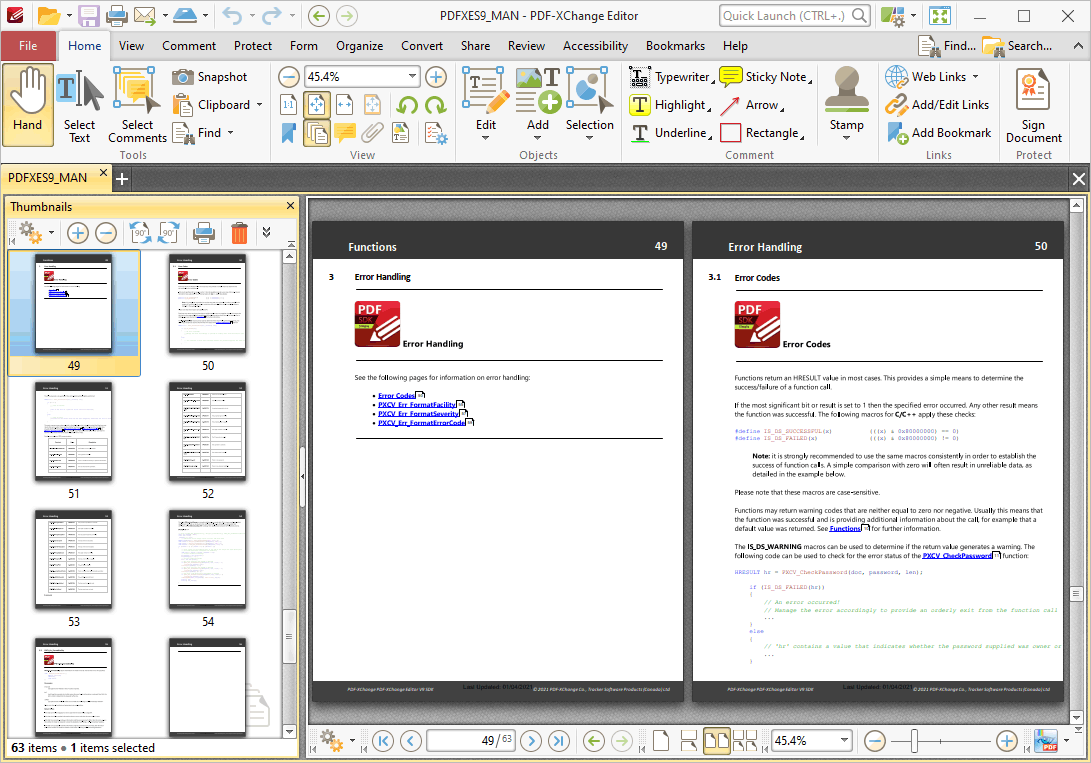Open the File menu
The width and height of the screenshot is (1091, 763).
point(30,46)
